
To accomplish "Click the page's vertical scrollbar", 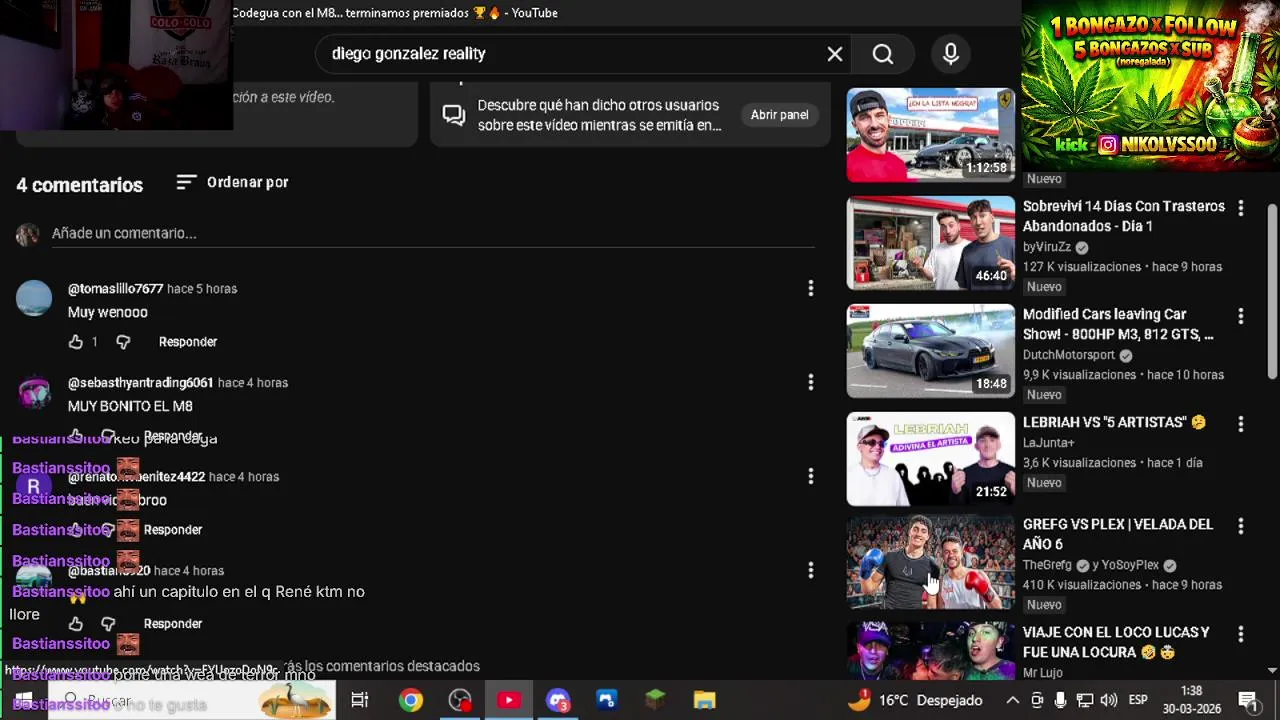I will coord(1272,290).
